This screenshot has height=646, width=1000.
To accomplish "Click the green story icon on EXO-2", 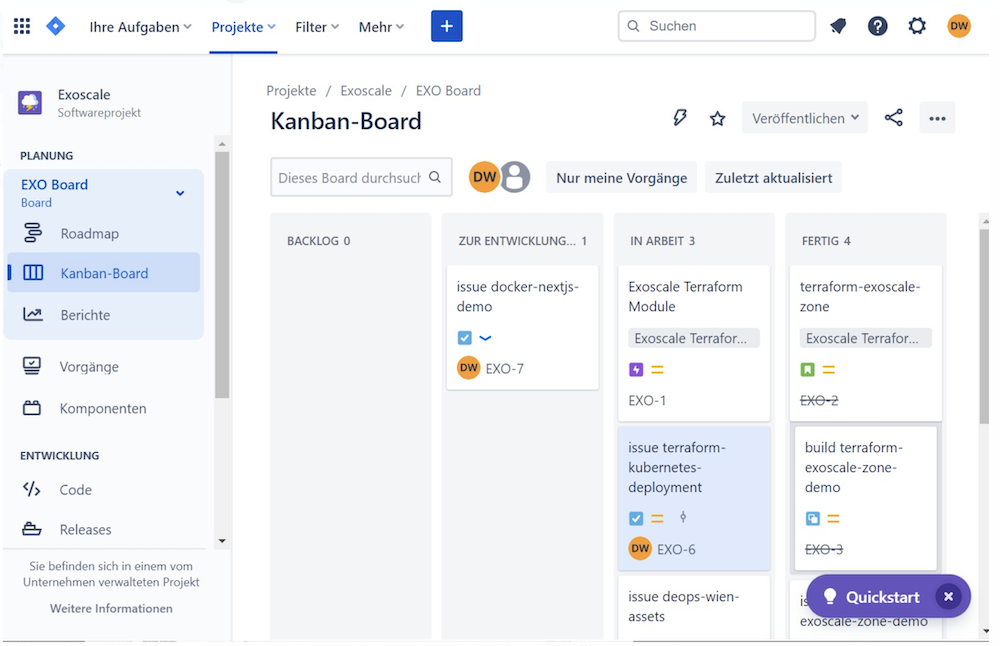I will pos(807,369).
